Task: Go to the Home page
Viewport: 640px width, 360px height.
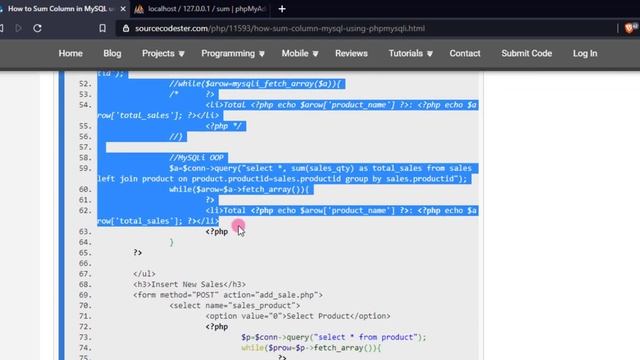Action: [71, 53]
